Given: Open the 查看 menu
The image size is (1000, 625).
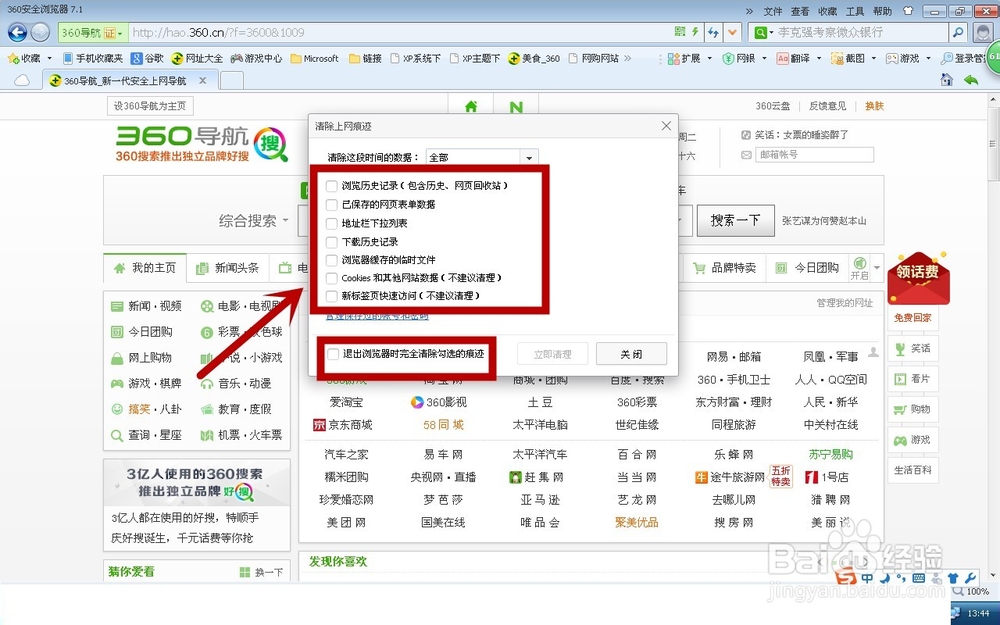Looking at the screenshot, I should [x=800, y=11].
